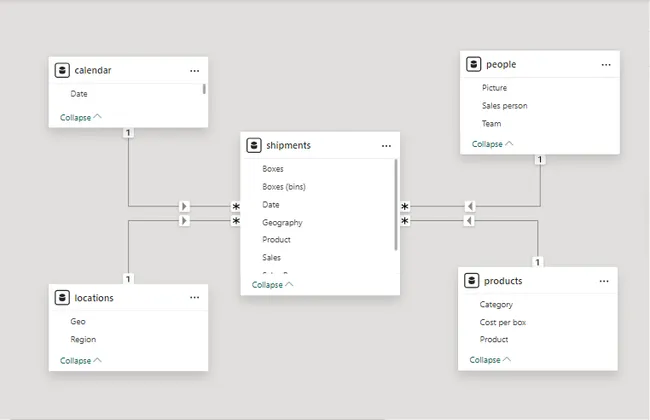Select the Product field in shipments table
The height and width of the screenshot is (420, 650).
tap(276, 240)
